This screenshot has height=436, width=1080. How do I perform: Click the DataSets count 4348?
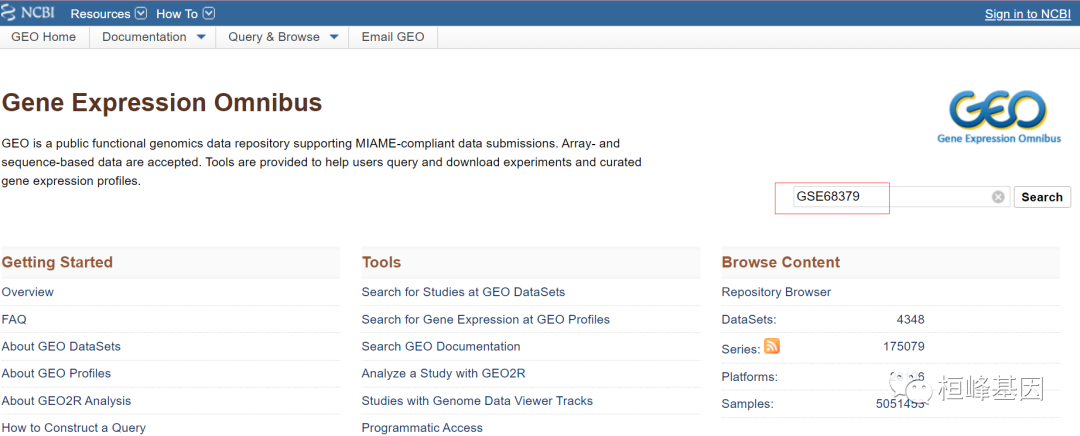(x=911, y=320)
